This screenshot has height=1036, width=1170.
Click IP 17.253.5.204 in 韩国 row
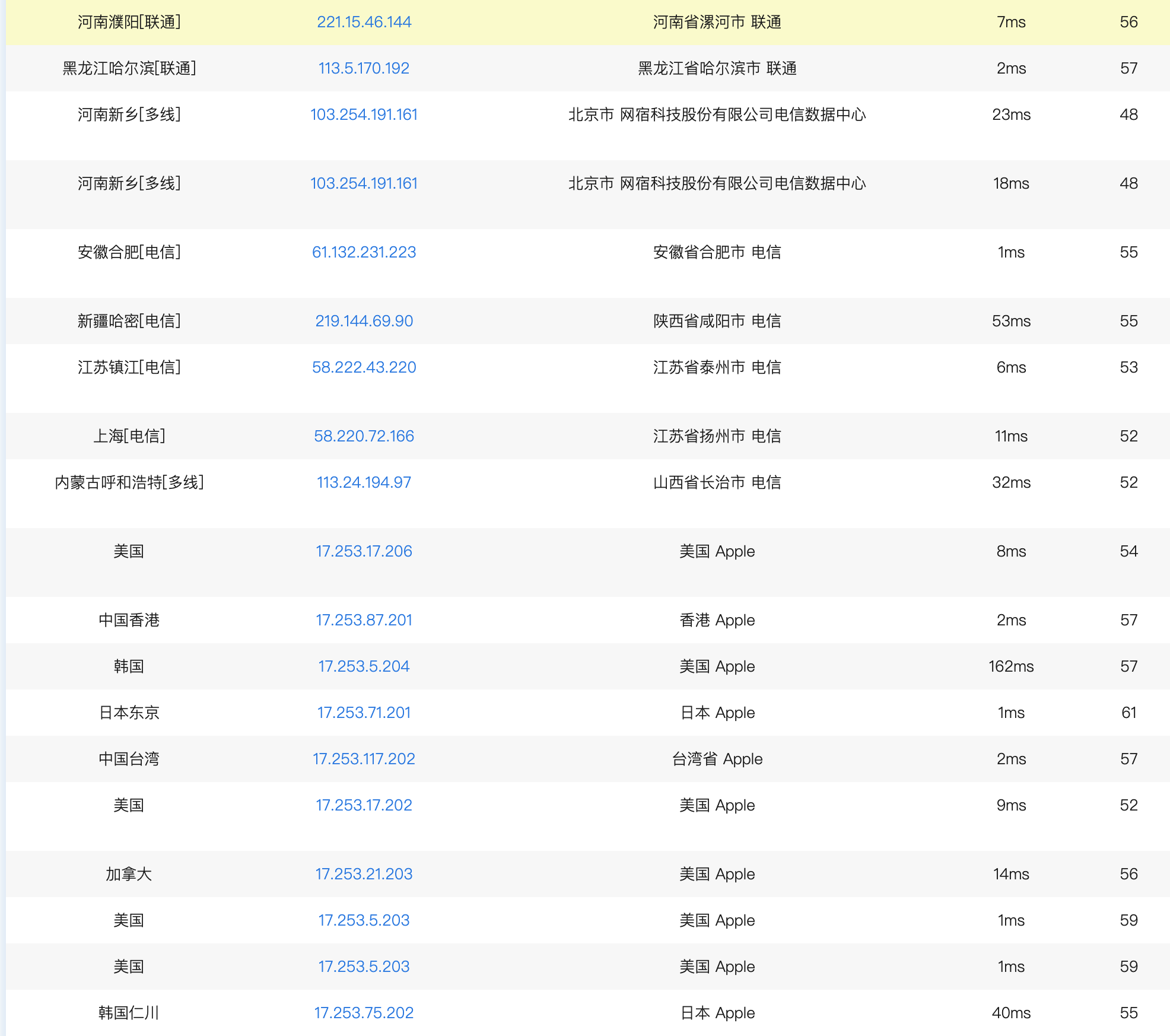pyautogui.click(x=364, y=666)
